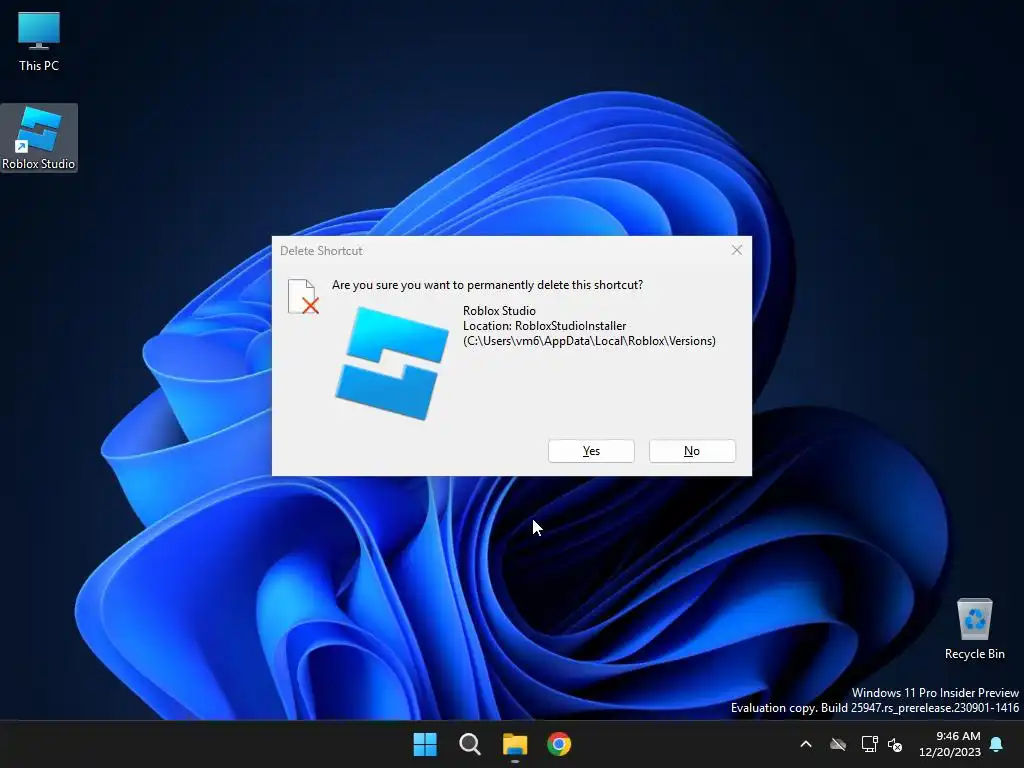Open the Windows Start menu
The image size is (1024, 768).
pos(425,744)
